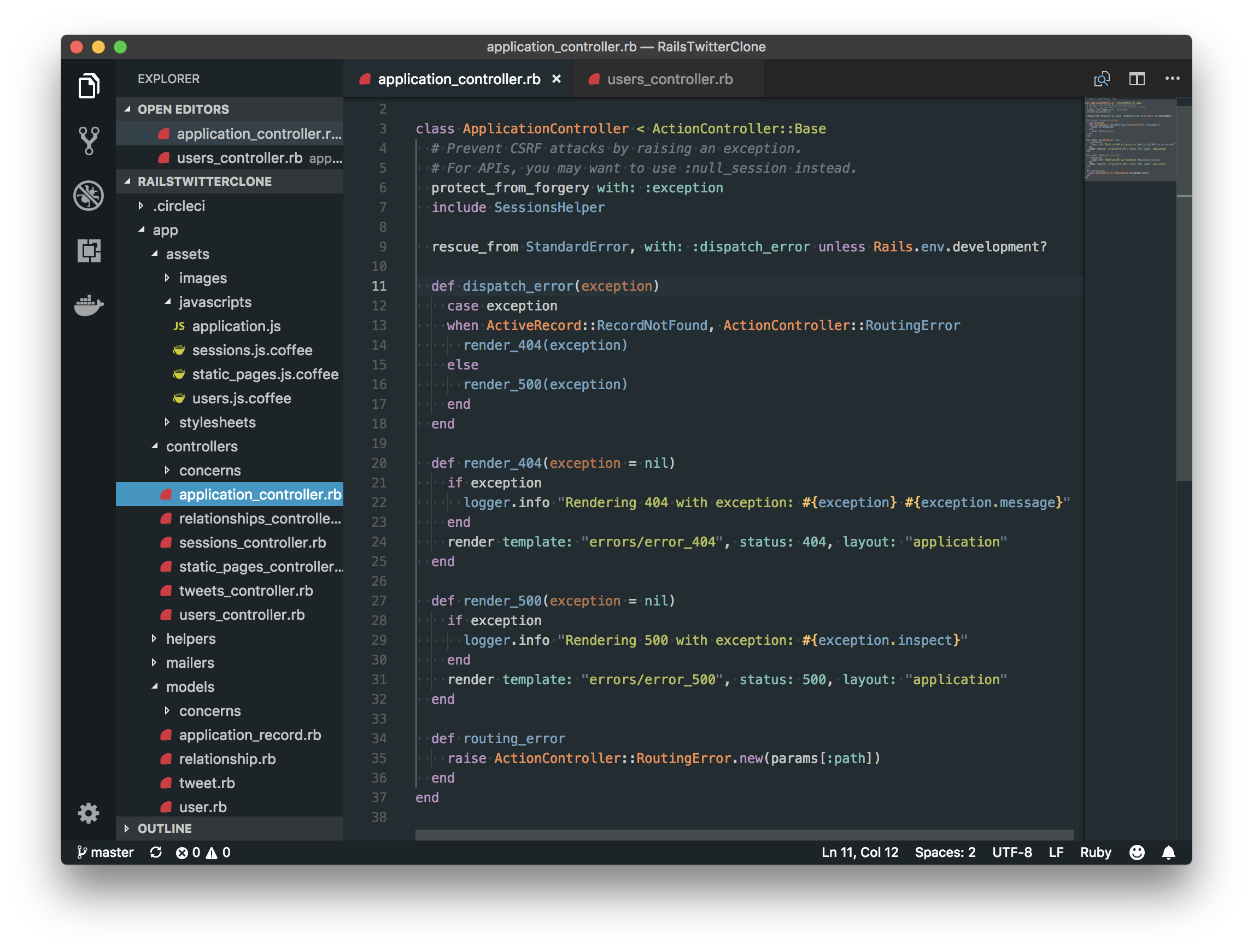Viewport: 1253px width, 952px height.
Task: Open the editor More Actions ellipsis
Action: 1172,79
